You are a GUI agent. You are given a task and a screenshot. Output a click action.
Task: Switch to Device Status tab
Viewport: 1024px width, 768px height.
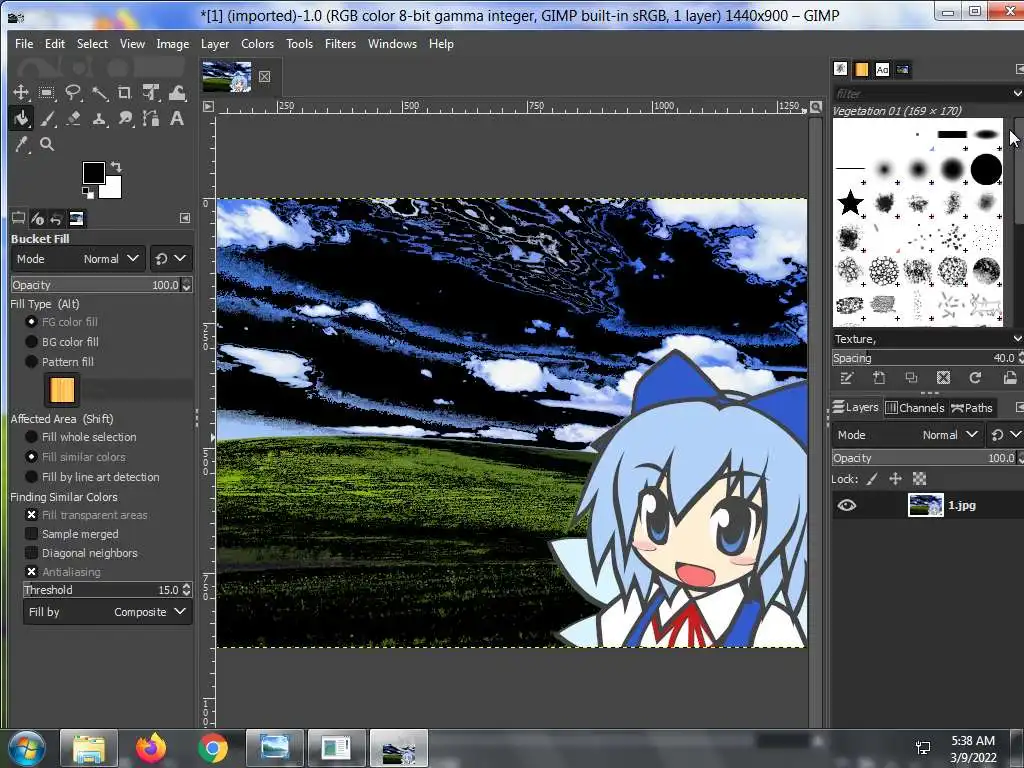pos(37,219)
